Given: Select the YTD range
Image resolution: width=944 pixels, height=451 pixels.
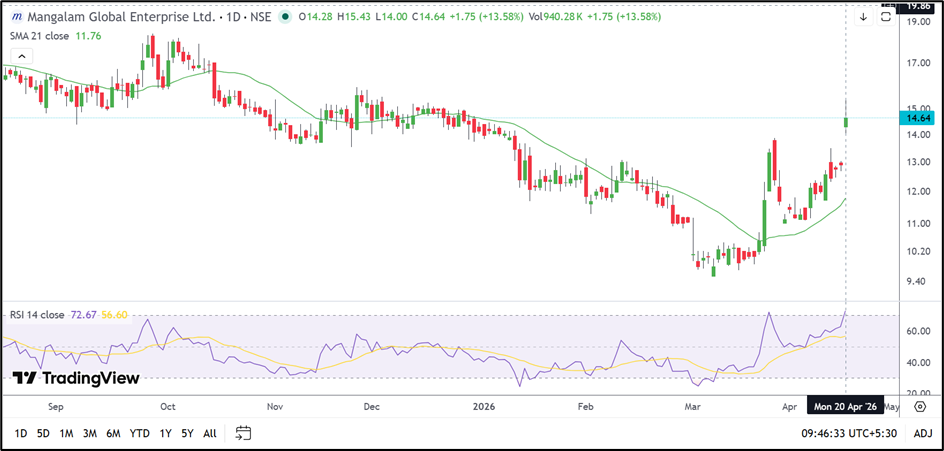Looking at the screenshot, I should click(x=139, y=433).
